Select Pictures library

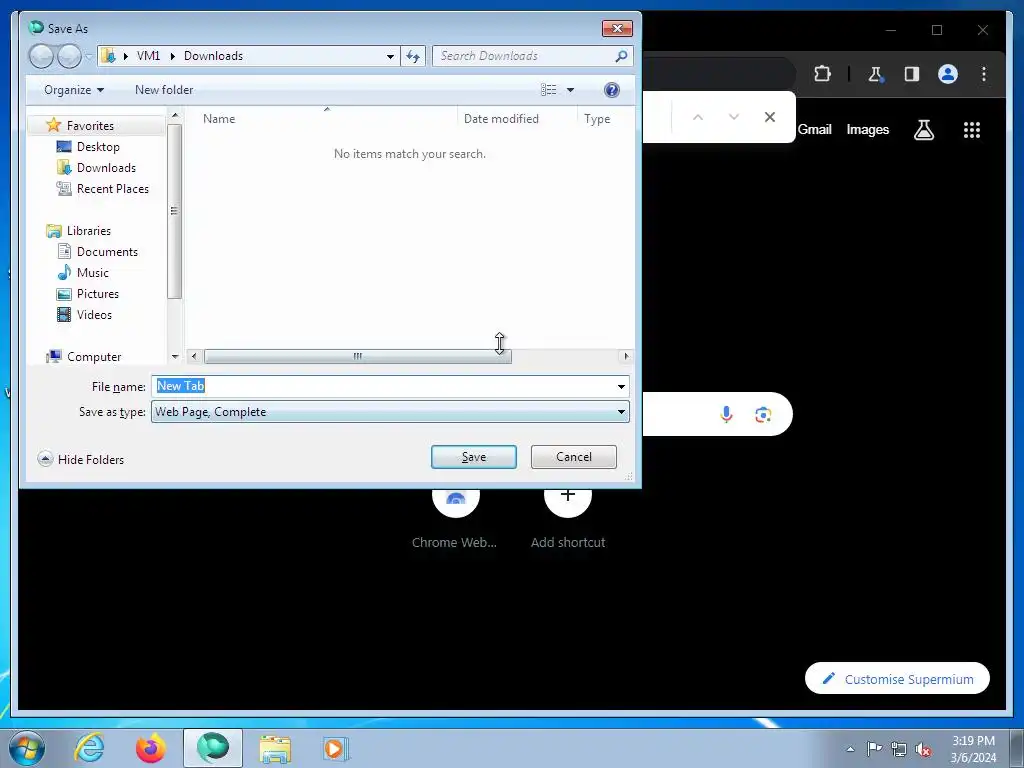pos(97,294)
